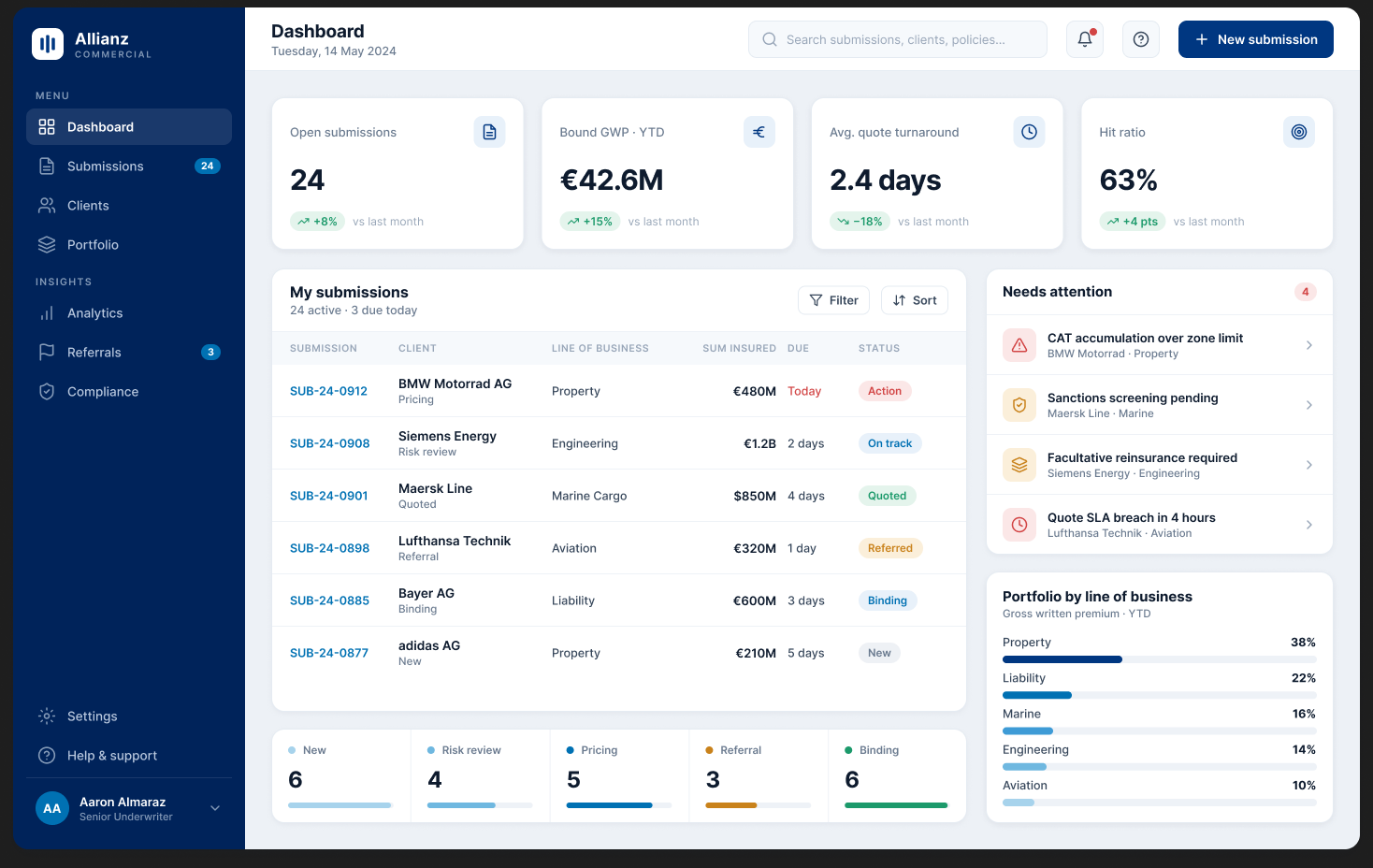Click the layers icon for Facultative reinsurance required

[x=1019, y=465]
